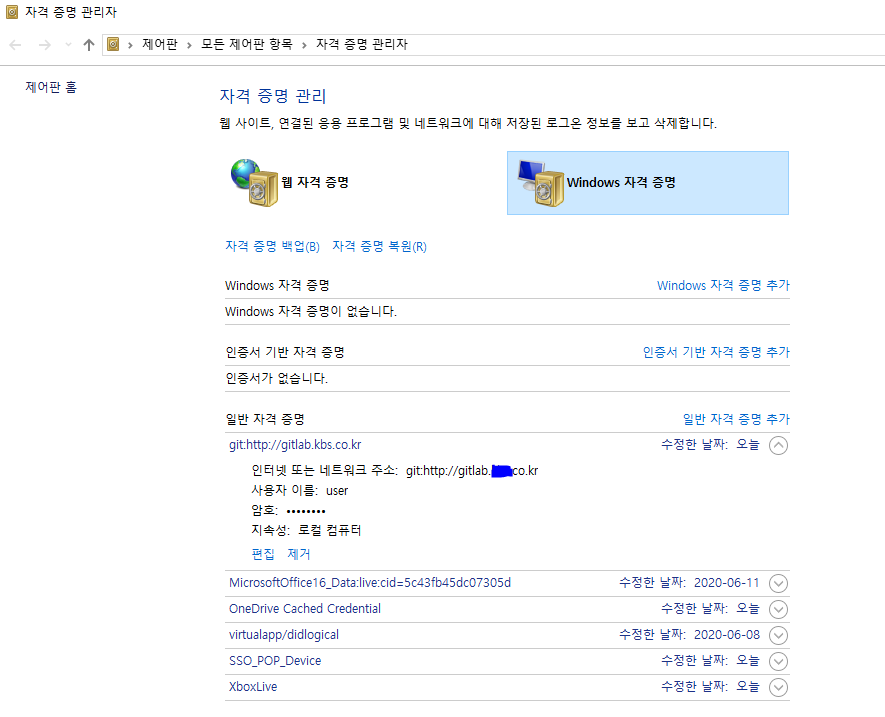This screenshot has width=885, height=717.
Task: Expand the virtualapp/didlogical entry
Action: click(778, 635)
